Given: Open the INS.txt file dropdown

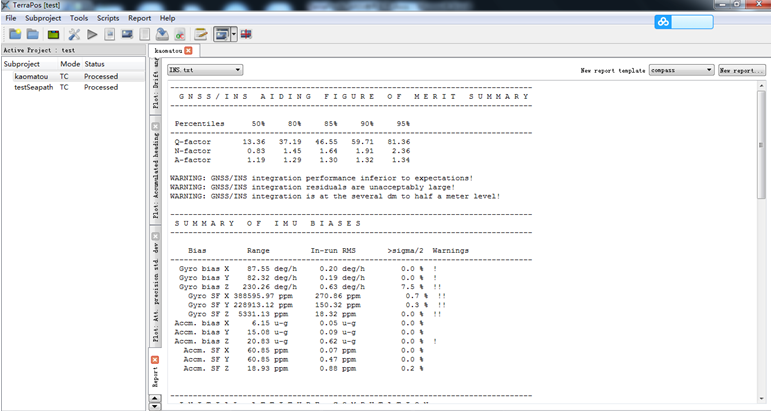Looking at the screenshot, I should 206,70.
